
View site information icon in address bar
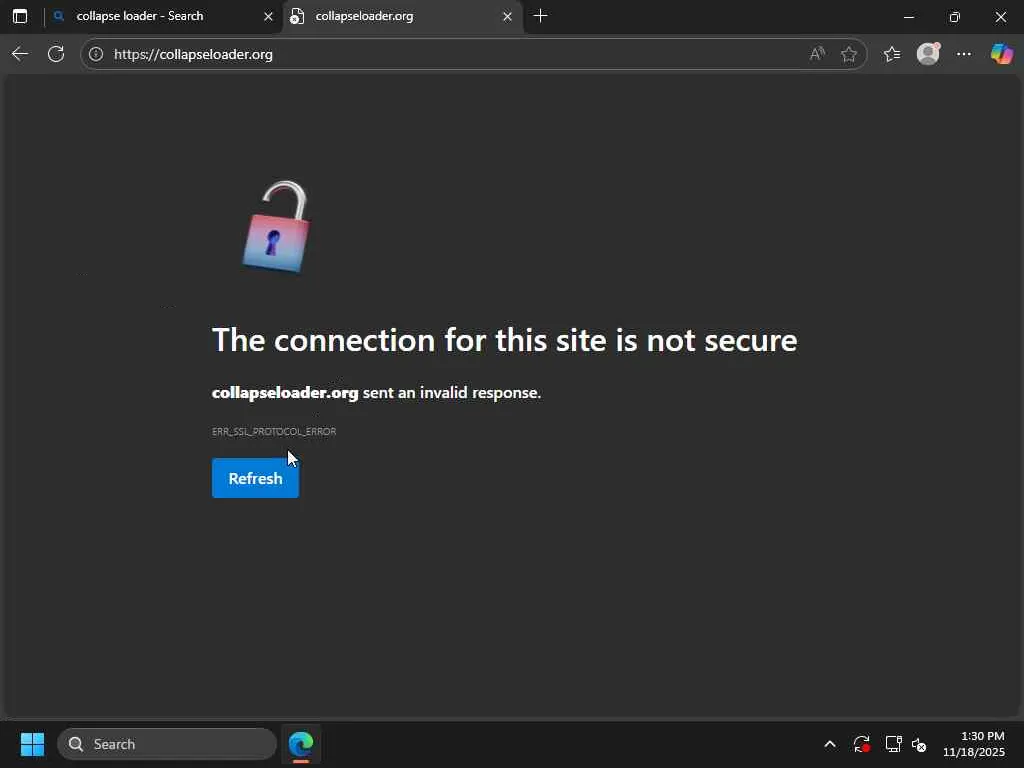pyautogui.click(x=96, y=54)
